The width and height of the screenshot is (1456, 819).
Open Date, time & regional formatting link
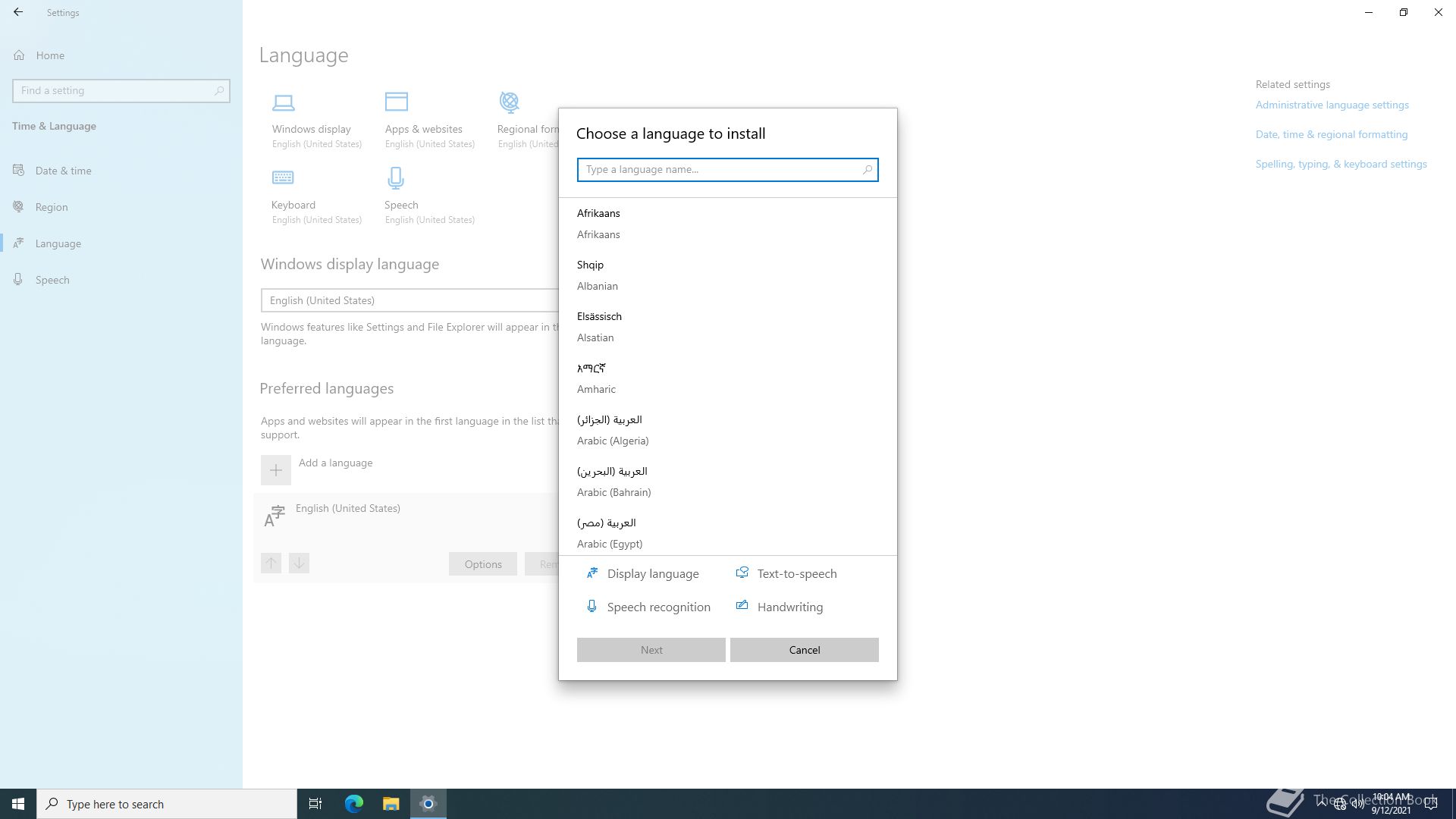1332,134
